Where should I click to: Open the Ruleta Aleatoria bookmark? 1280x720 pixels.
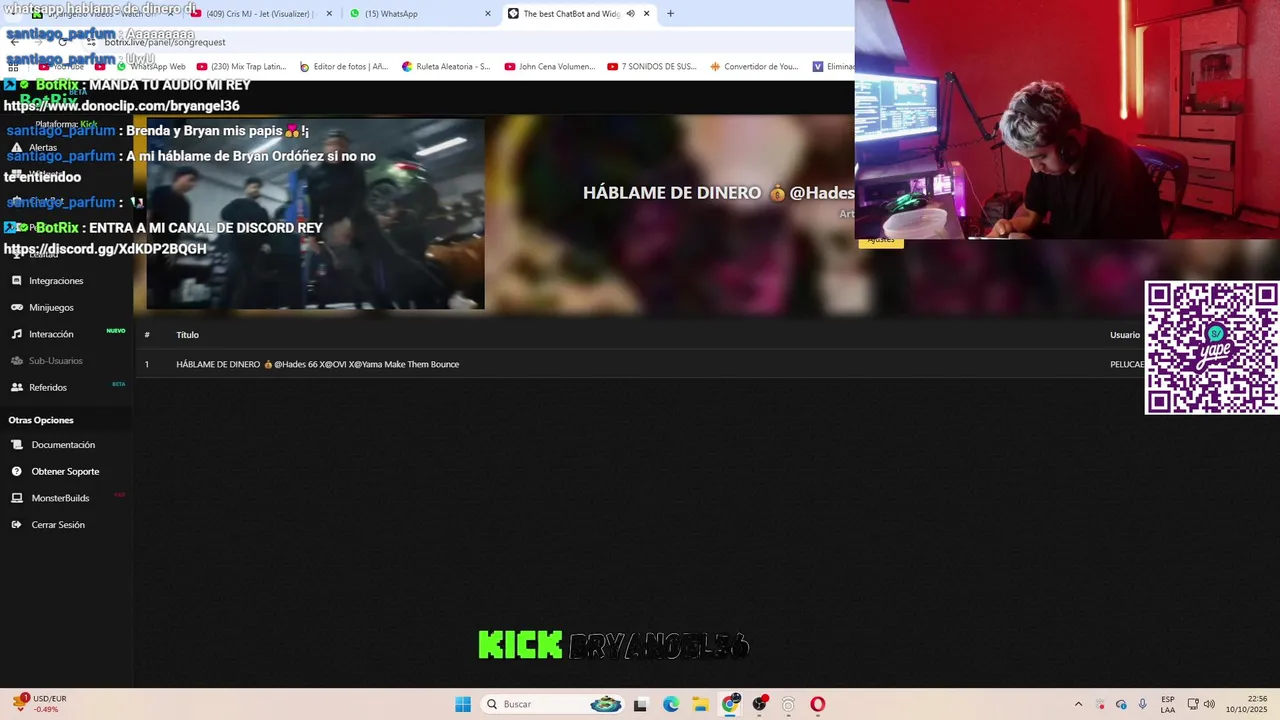446,67
